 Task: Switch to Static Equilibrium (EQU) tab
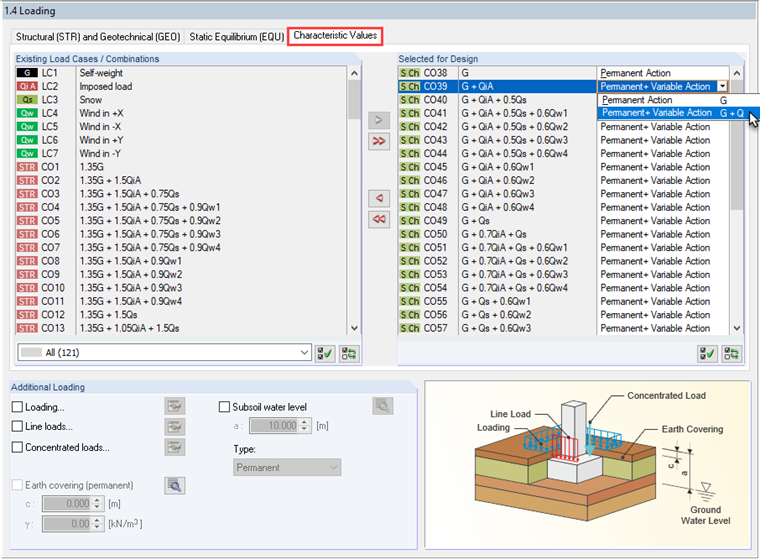click(237, 37)
